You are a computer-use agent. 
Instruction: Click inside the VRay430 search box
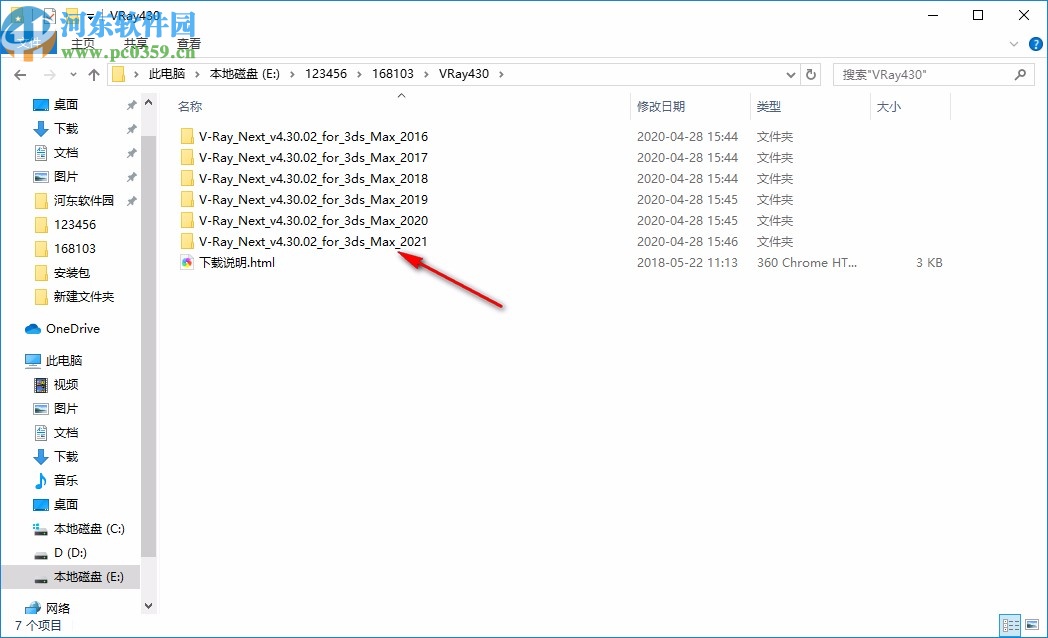click(920, 73)
